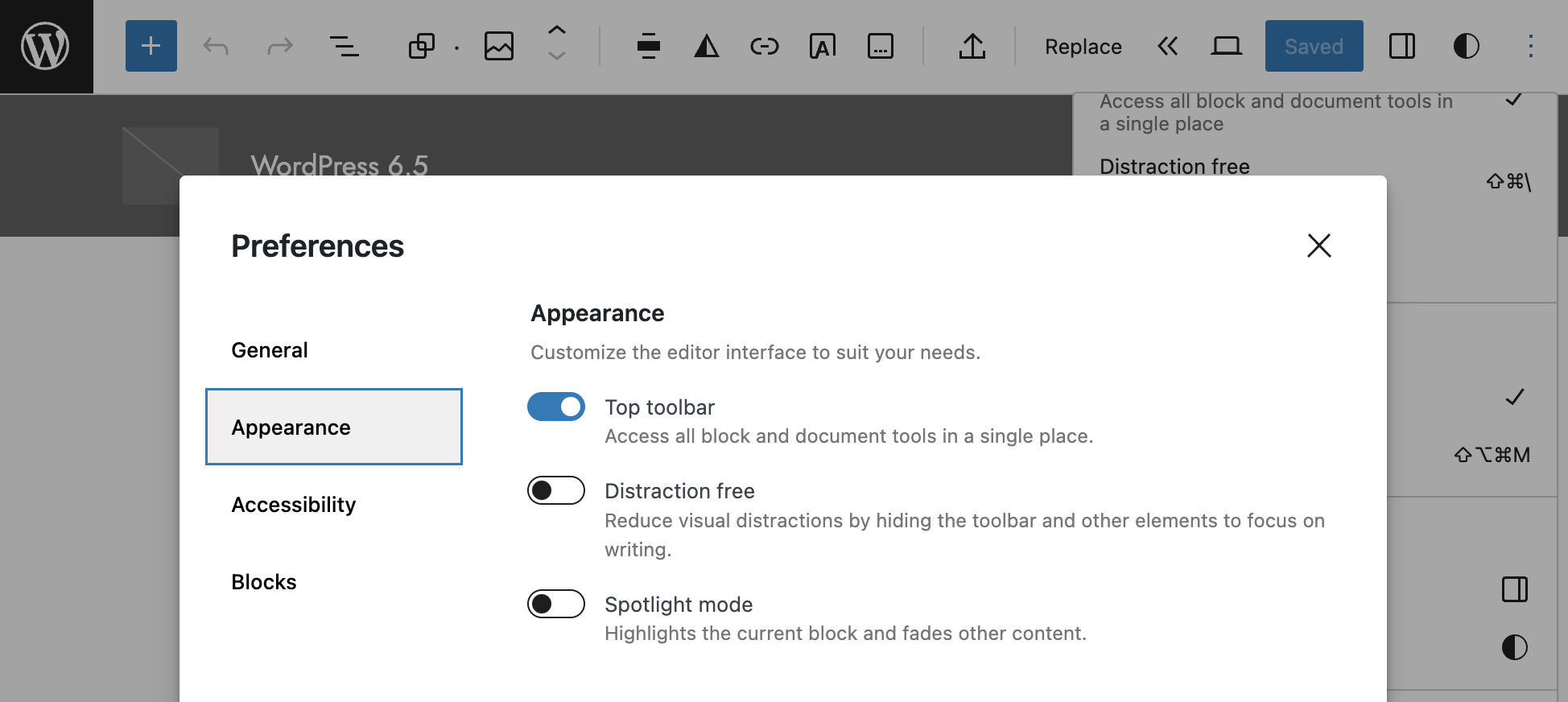Viewport: 1568px width, 702px height.
Task: Enable the Distraction free toggle
Action: 556,491
